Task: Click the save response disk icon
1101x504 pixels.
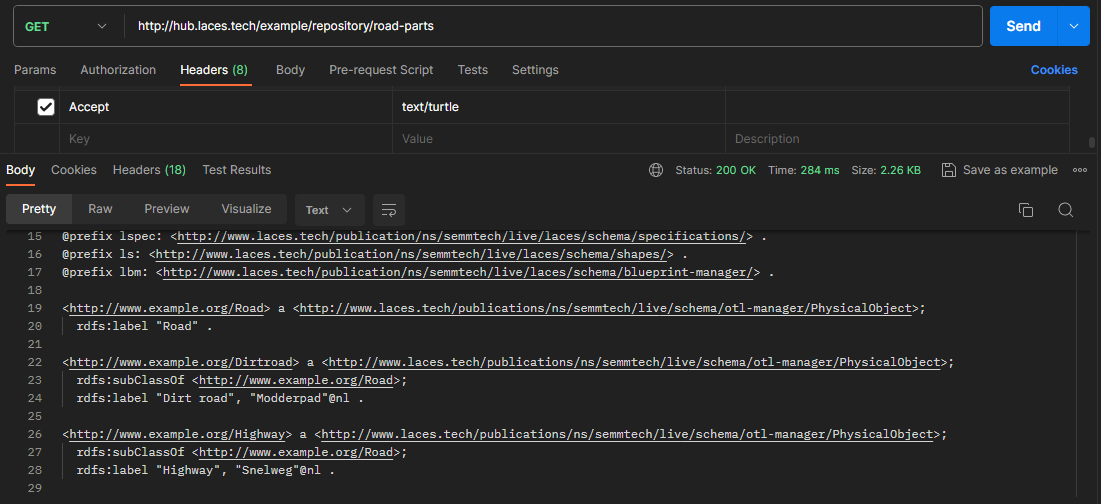Action: click(949, 170)
